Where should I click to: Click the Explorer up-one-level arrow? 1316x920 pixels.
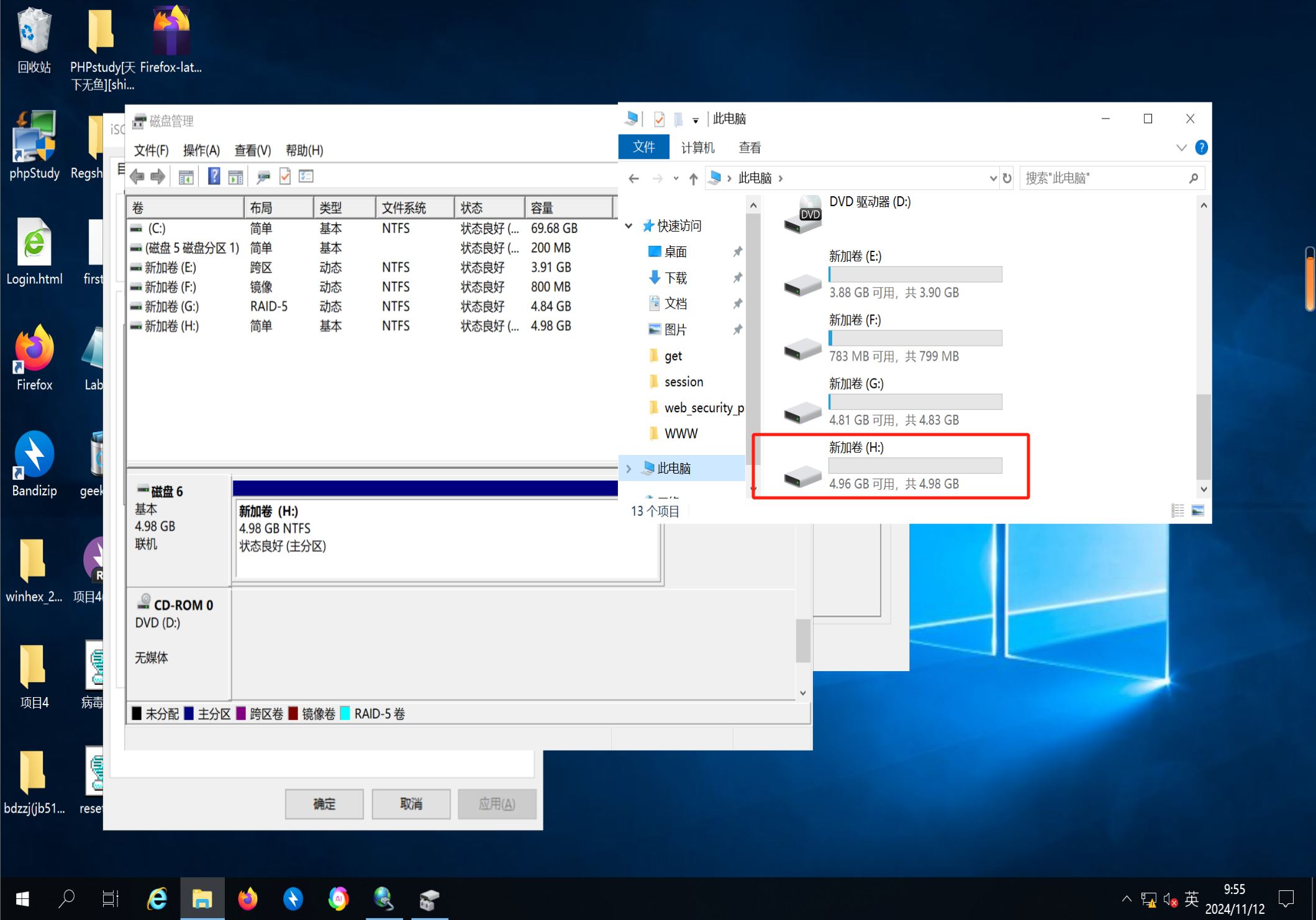point(693,179)
